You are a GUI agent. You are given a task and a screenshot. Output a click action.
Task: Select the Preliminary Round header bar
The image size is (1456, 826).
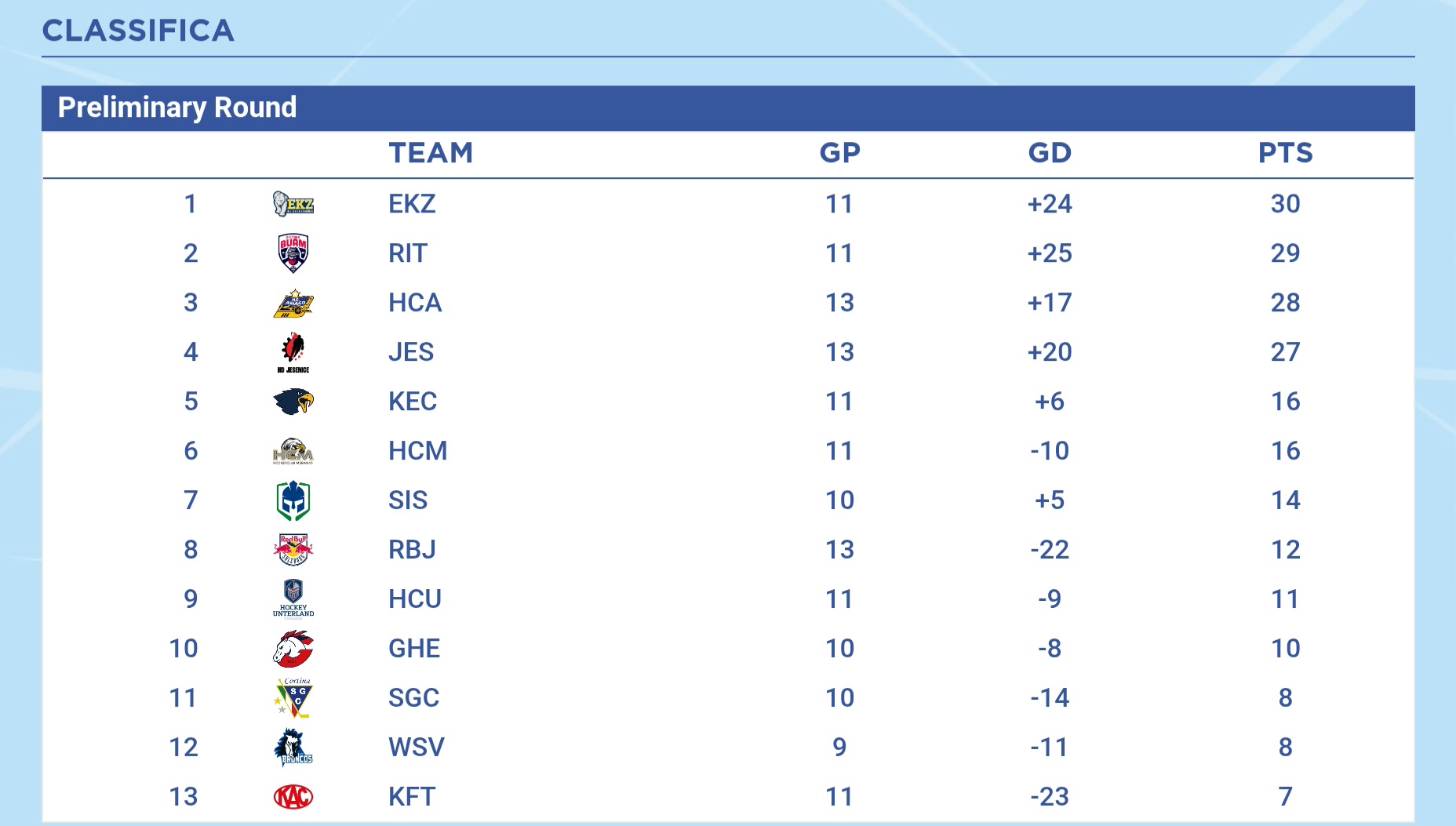pyautogui.click(x=728, y=108)
